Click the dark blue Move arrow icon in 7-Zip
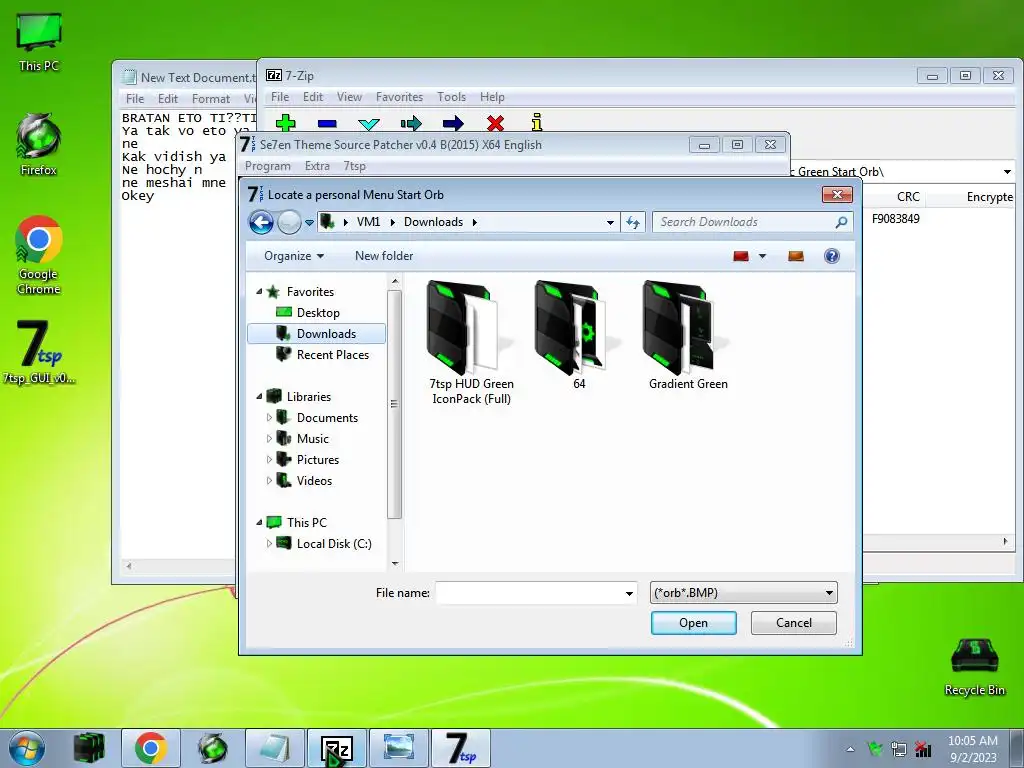This screenshot has width=1024, height=768. pyautogui.click(x=453, y=123)
